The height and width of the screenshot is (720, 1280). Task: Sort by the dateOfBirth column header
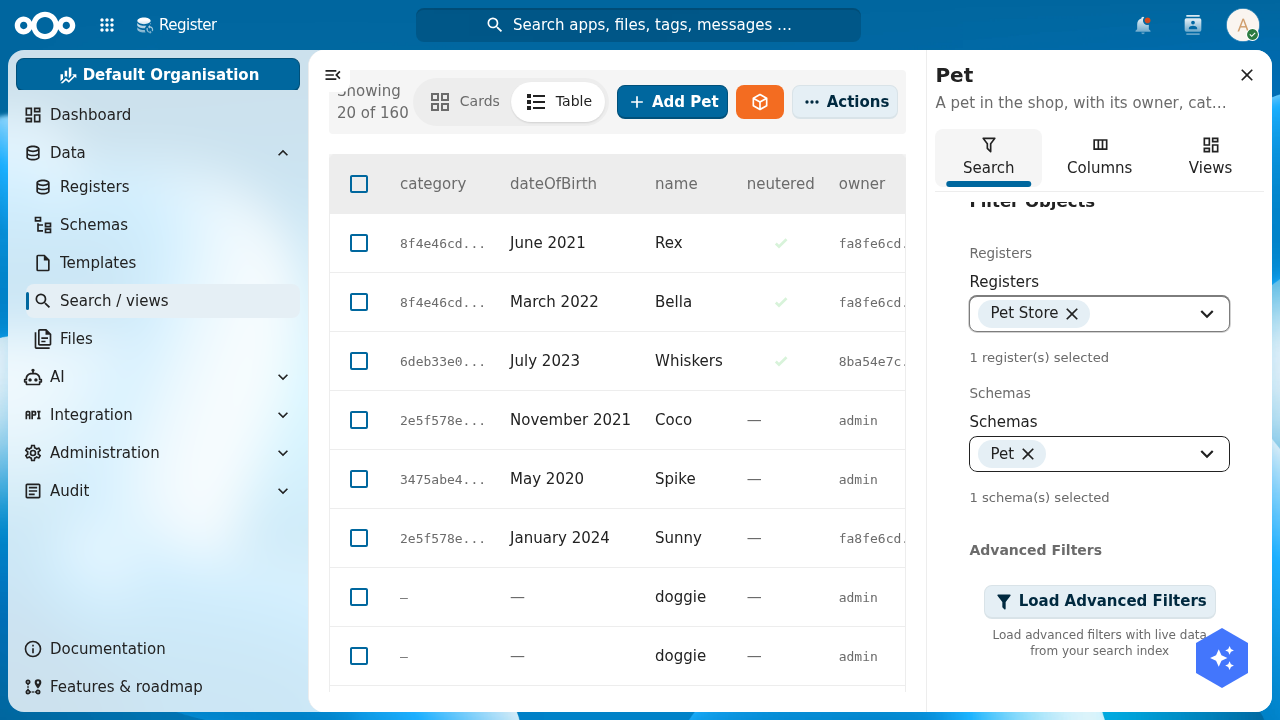[x=553, y=184]
